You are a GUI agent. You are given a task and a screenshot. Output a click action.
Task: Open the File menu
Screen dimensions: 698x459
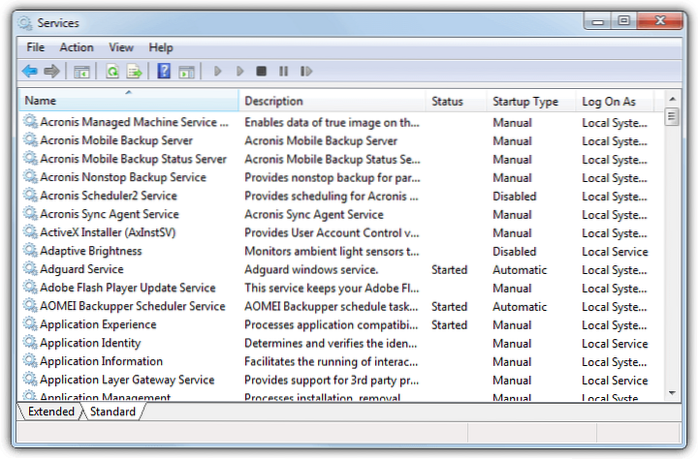click(35, 47)
